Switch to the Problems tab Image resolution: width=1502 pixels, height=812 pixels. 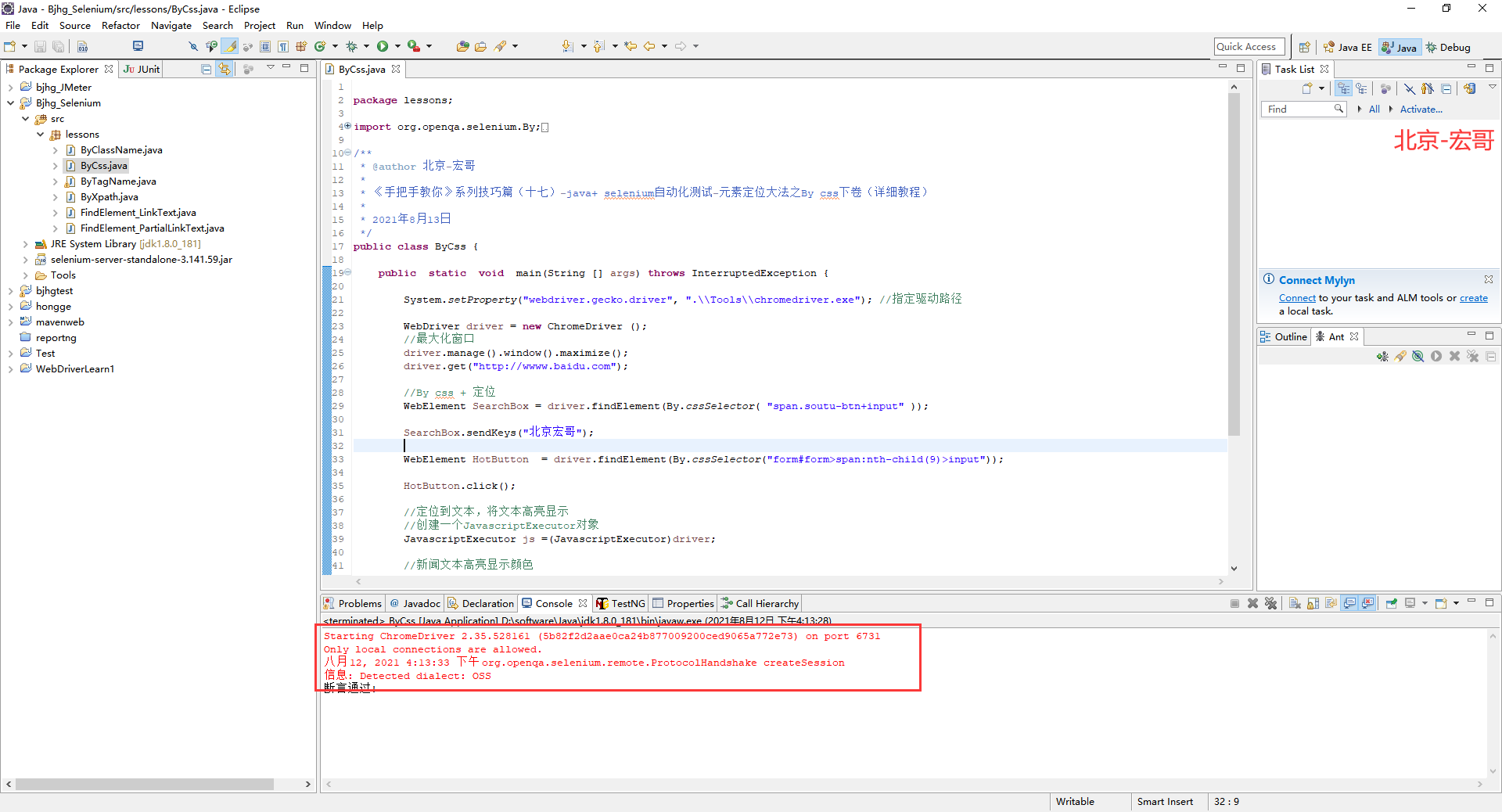[353, 603]
